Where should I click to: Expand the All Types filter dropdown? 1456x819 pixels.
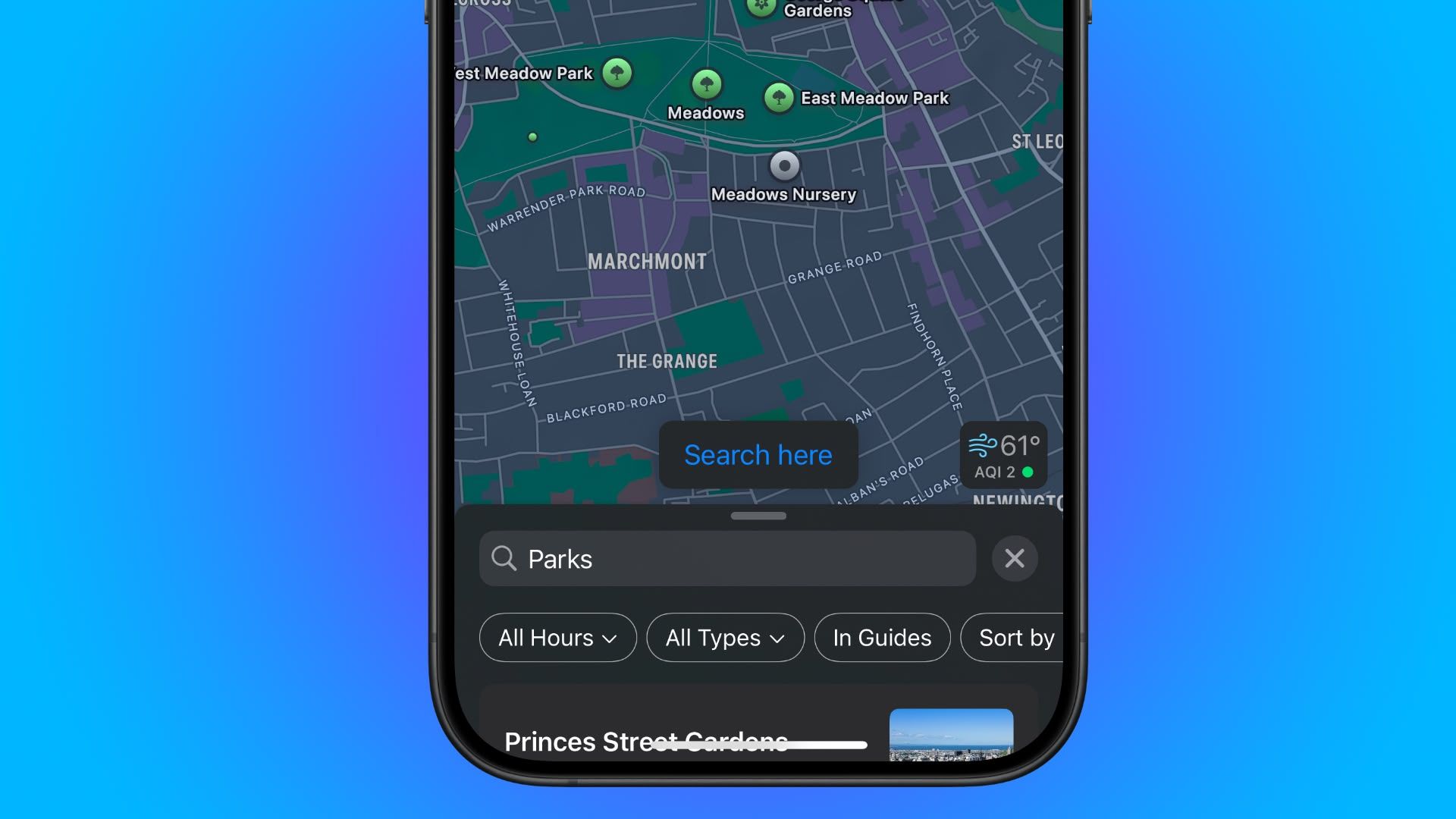tap(725, 637)
